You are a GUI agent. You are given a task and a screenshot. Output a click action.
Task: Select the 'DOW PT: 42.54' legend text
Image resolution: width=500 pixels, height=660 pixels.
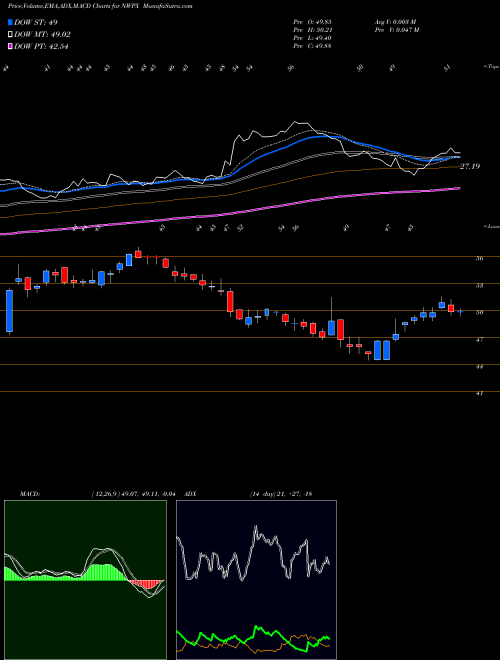(x=41, y=46)
